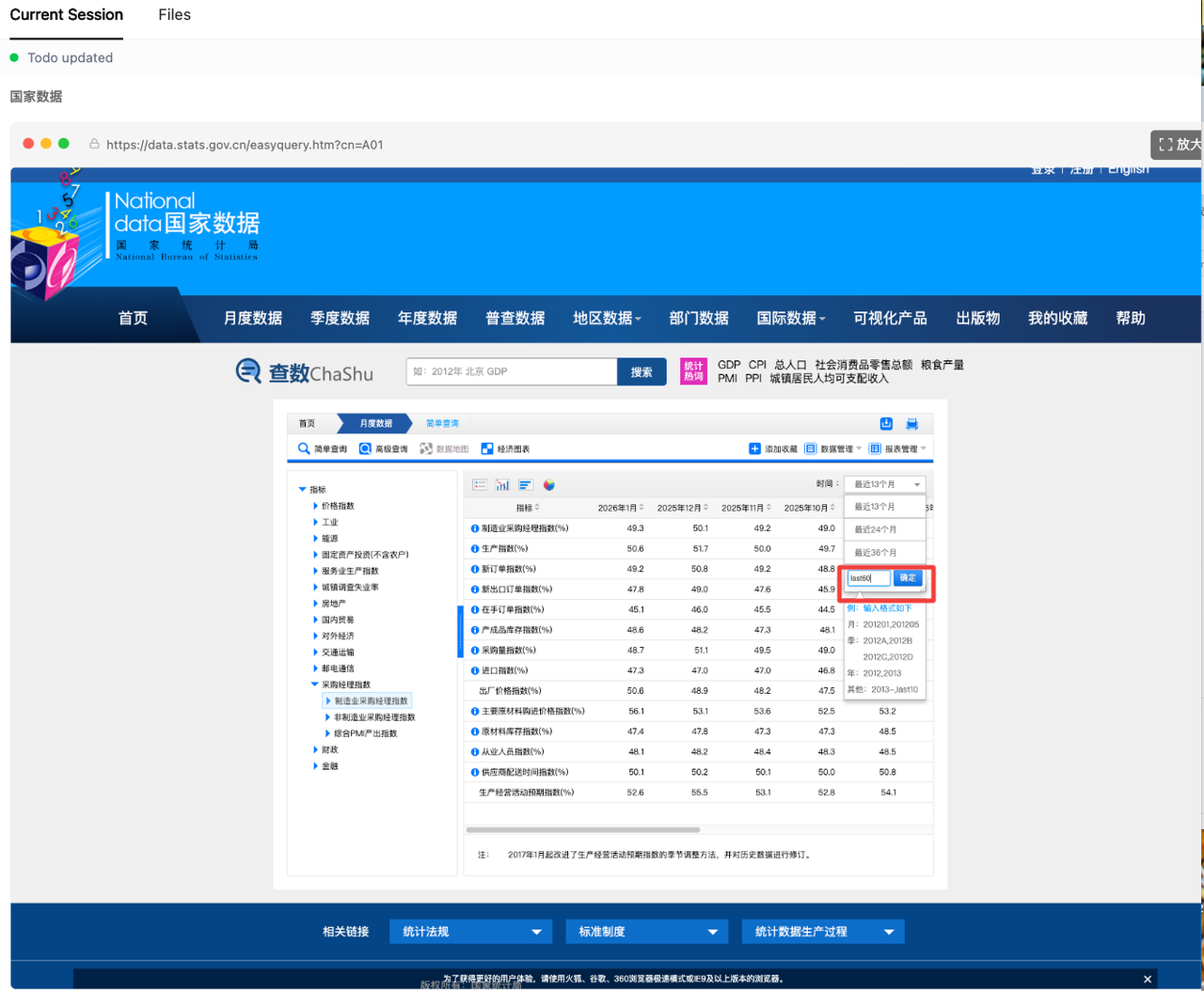Click info icon beside 生产指数(%)

[x=475, y=549]
